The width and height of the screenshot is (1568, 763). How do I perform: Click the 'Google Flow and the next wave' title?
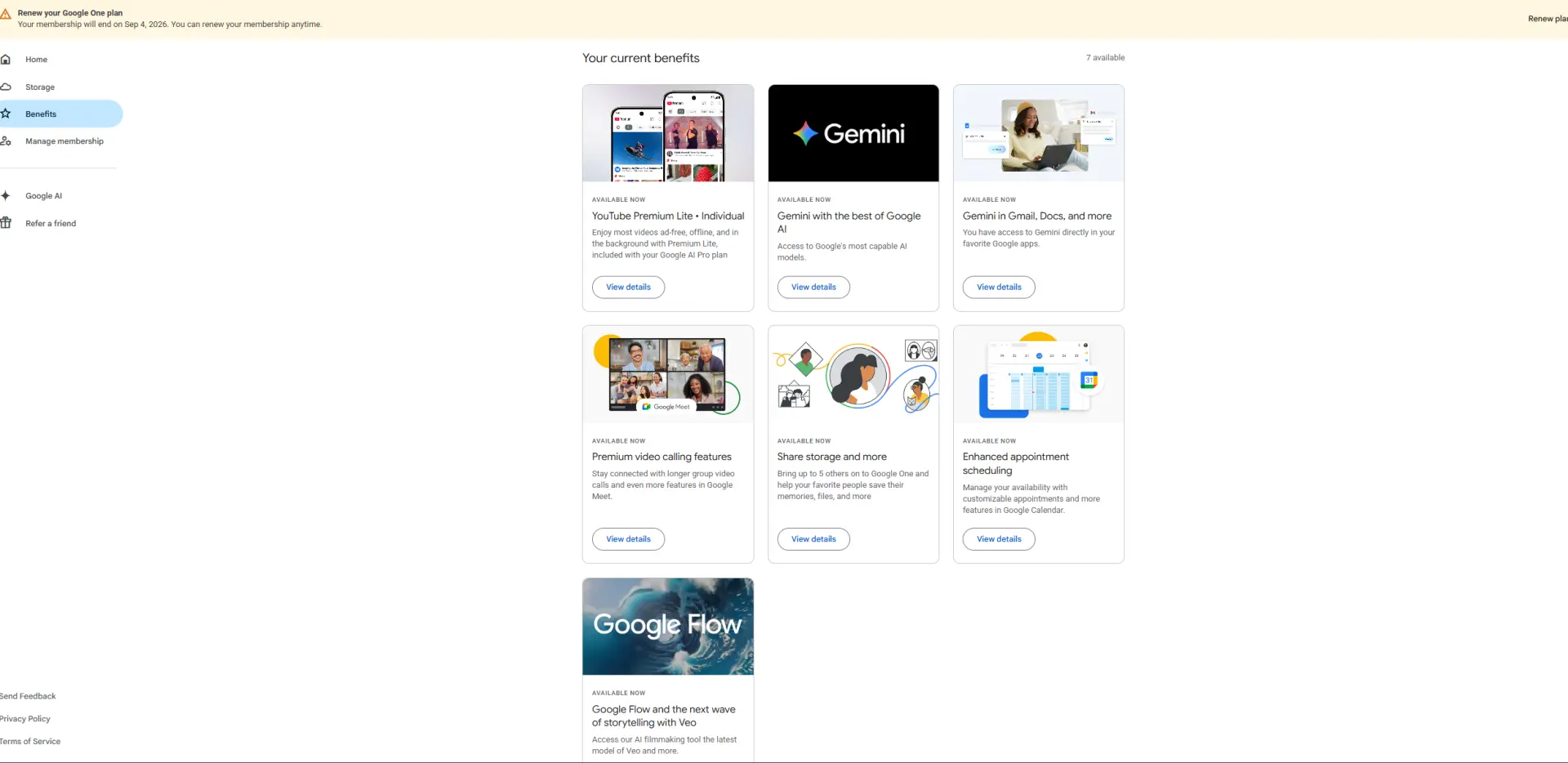[x=664, y=716]
